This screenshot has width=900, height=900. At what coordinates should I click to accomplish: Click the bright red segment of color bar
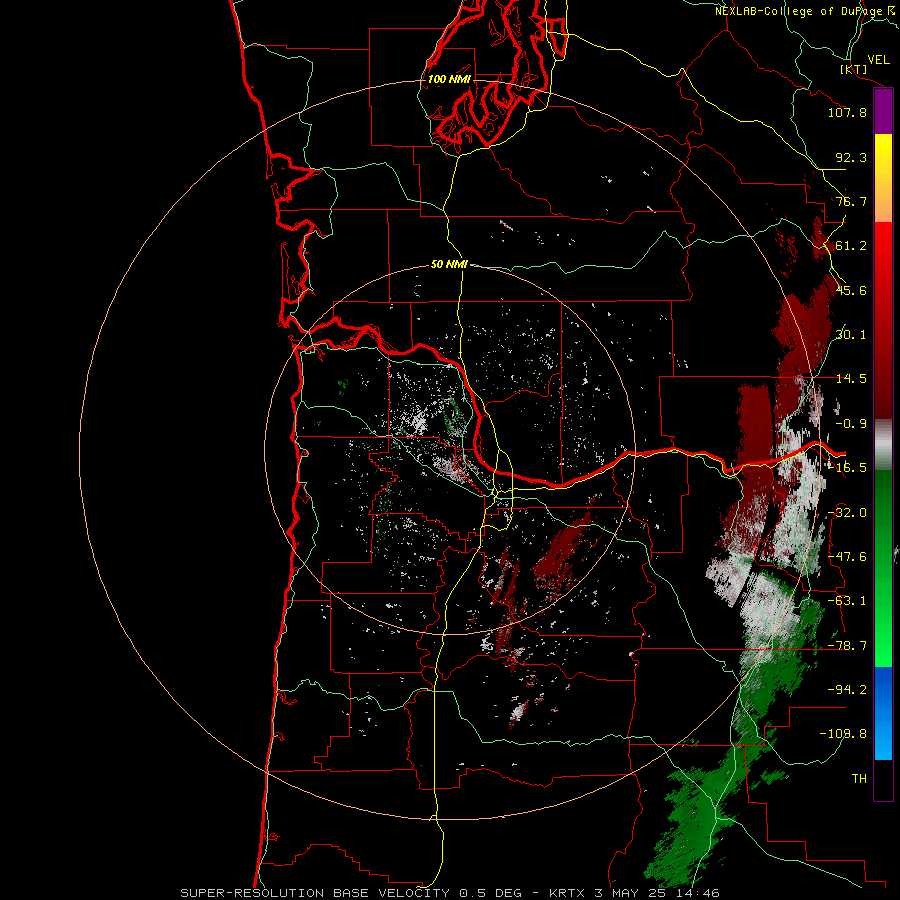[883, 320]
